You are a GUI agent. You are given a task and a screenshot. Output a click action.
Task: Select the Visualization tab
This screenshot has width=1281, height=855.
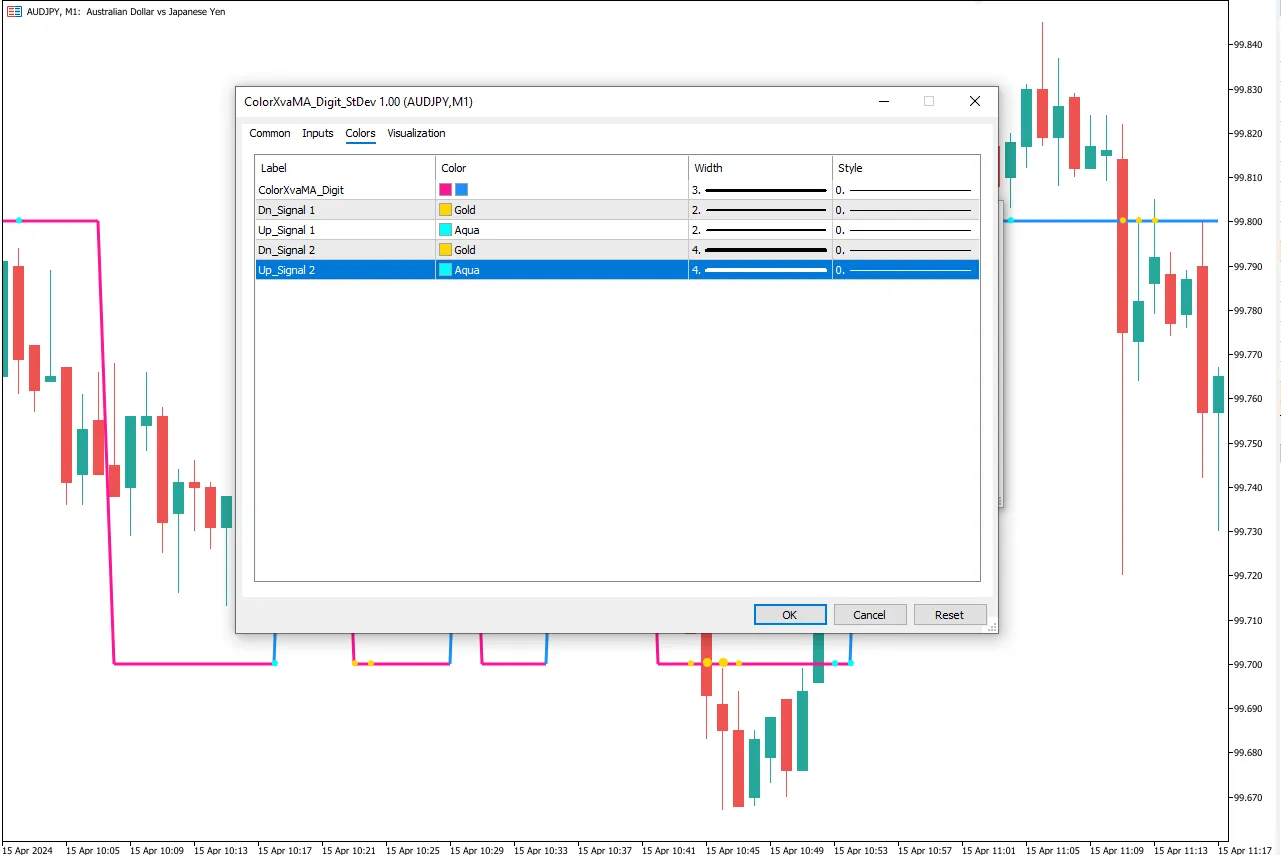tap(416, 133)
